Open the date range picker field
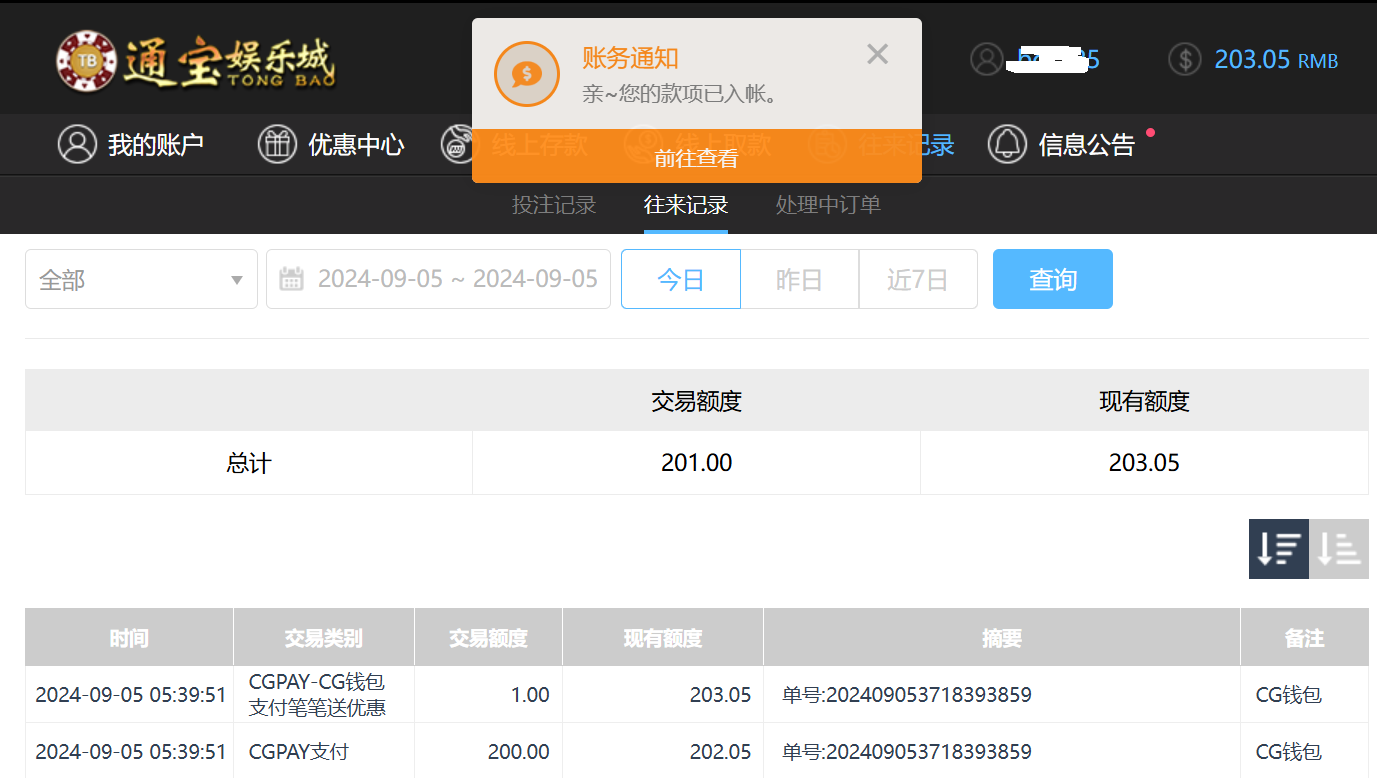The image size is (1377, 778). click(457, 279)
